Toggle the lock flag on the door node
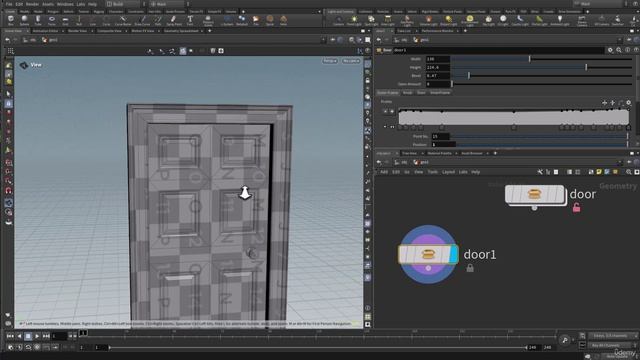 (x=576, y=208)
